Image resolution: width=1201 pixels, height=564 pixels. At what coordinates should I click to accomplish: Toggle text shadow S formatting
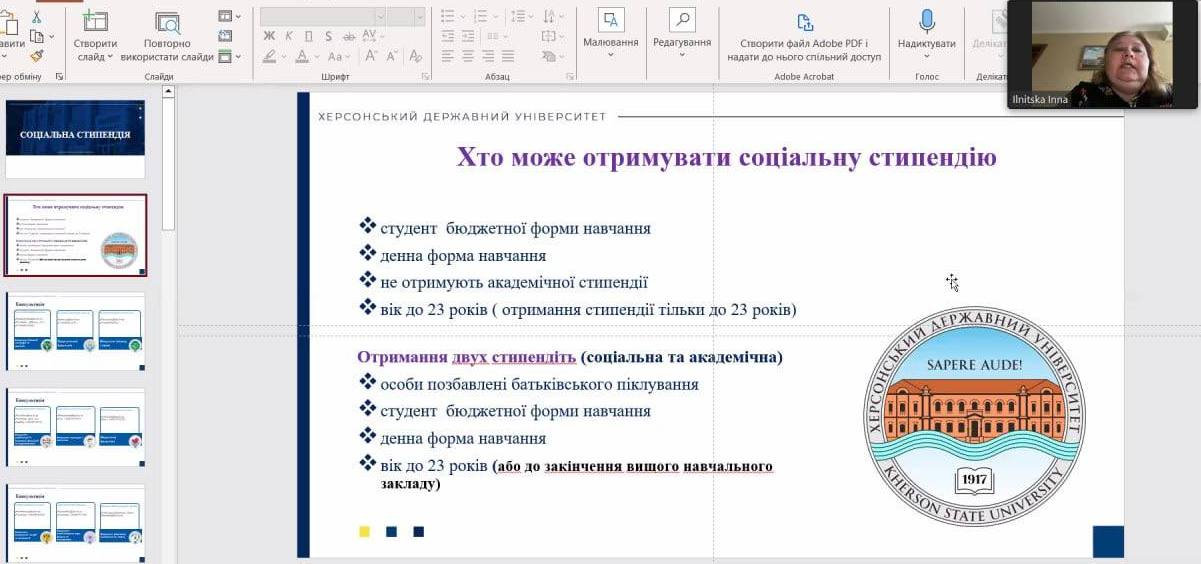(x=328, y=36)
